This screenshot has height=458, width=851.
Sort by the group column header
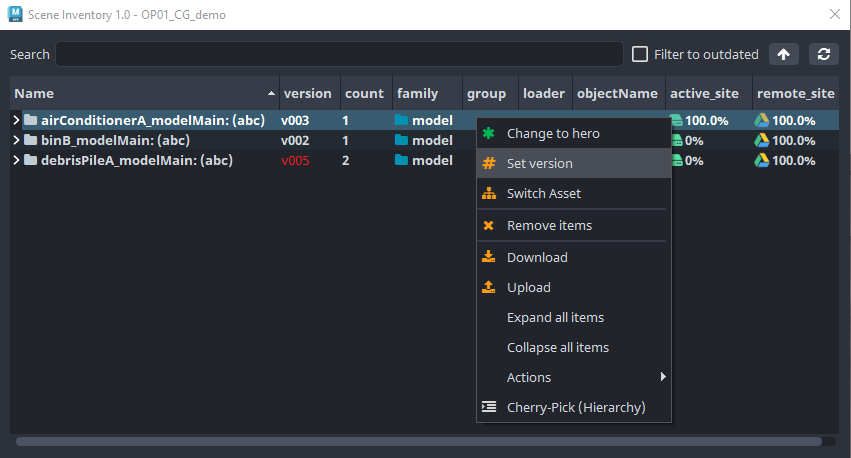(x=490, y=93)
